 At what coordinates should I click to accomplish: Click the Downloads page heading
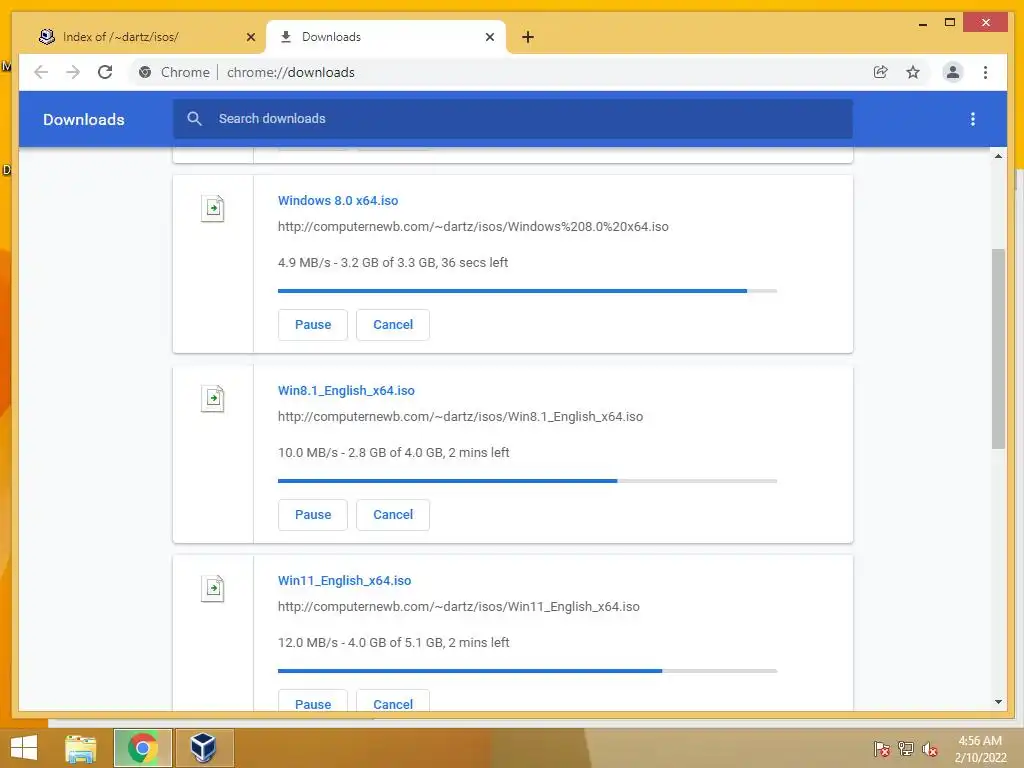[84, 120]
